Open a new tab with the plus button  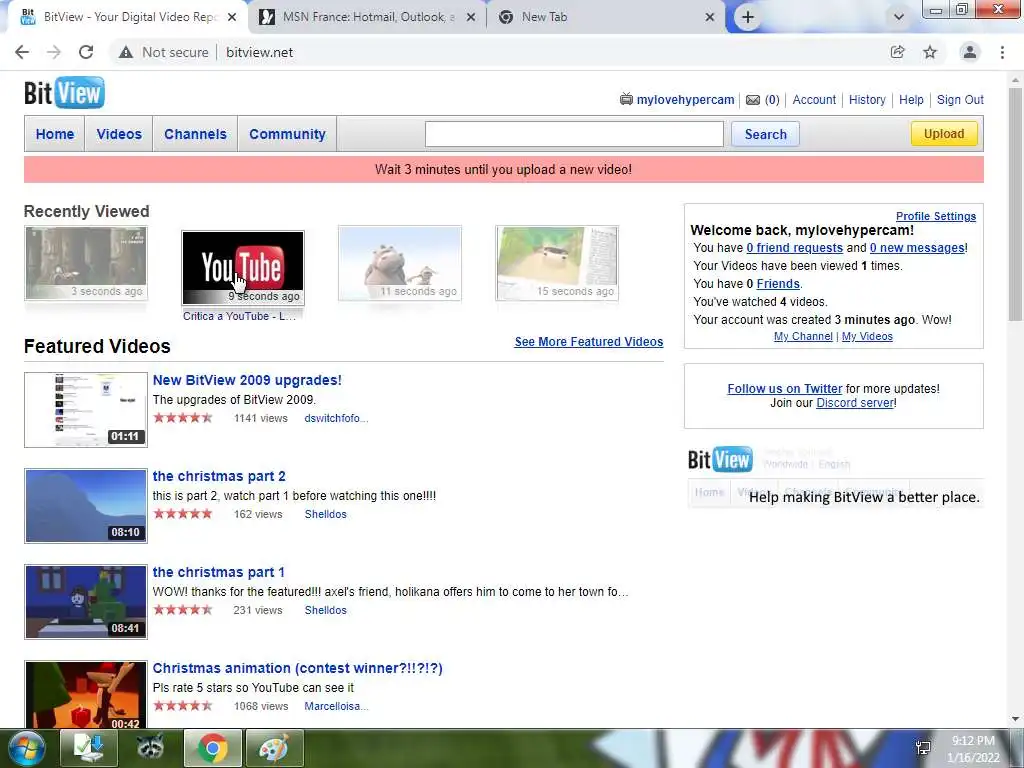pyautogui.click(x=748, y=17)
